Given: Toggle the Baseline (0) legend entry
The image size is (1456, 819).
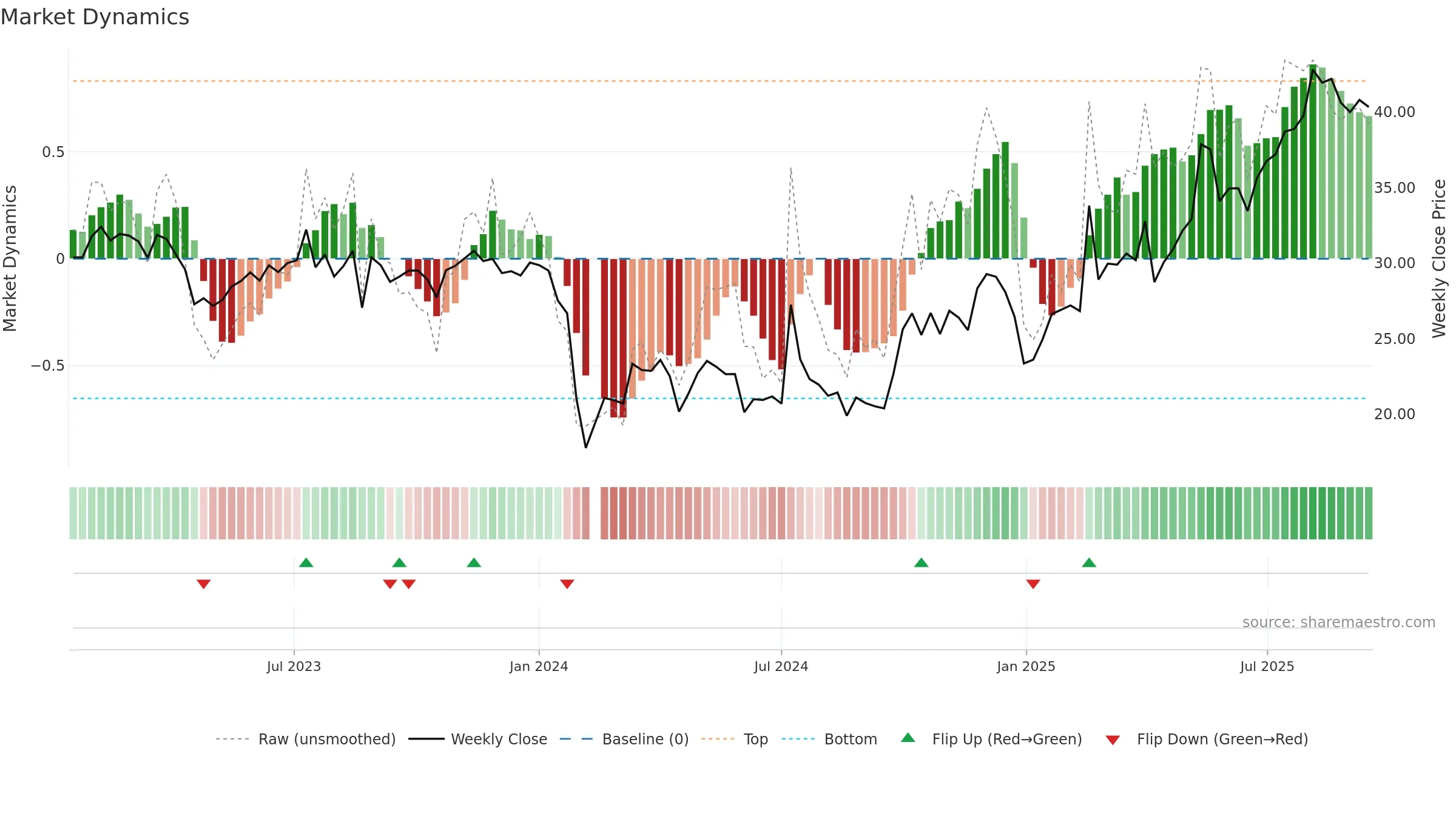Looking at the screenshot, I should coord(624,739).
